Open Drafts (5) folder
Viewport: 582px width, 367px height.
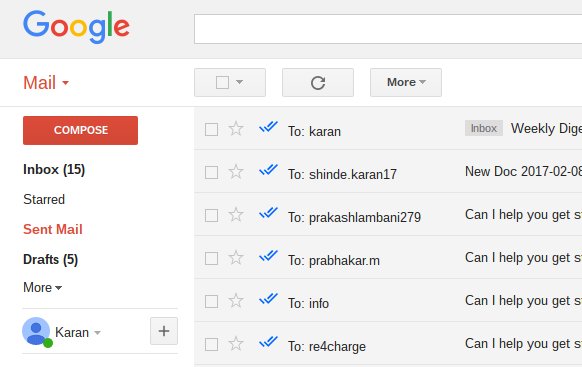point(50,259)
